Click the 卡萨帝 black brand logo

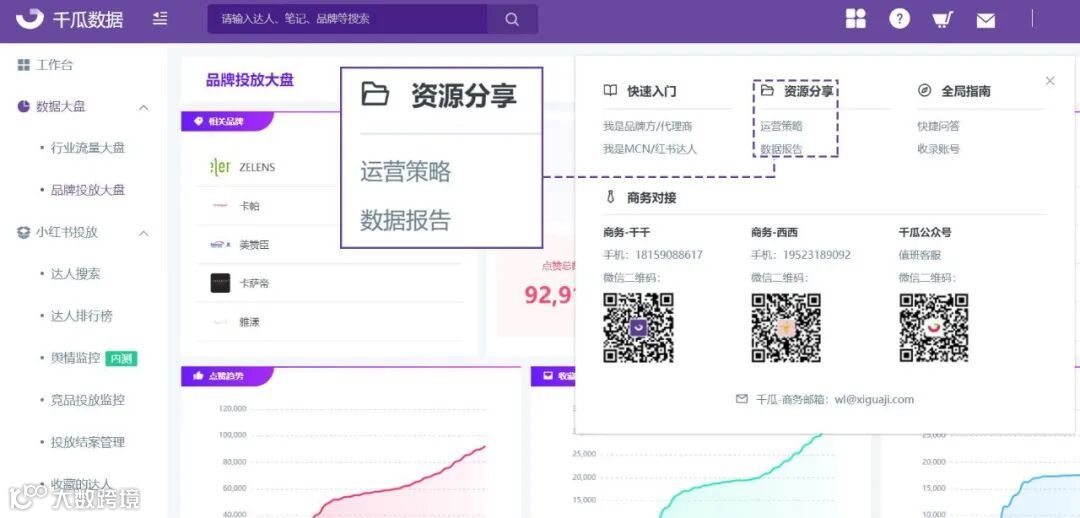tap(220, 283)
